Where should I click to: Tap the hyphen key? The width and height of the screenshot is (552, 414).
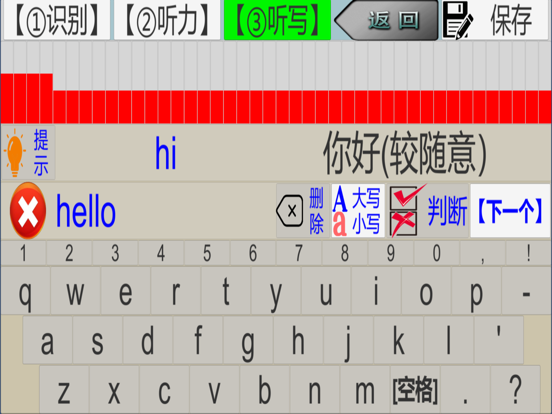(x=526, y=290)
